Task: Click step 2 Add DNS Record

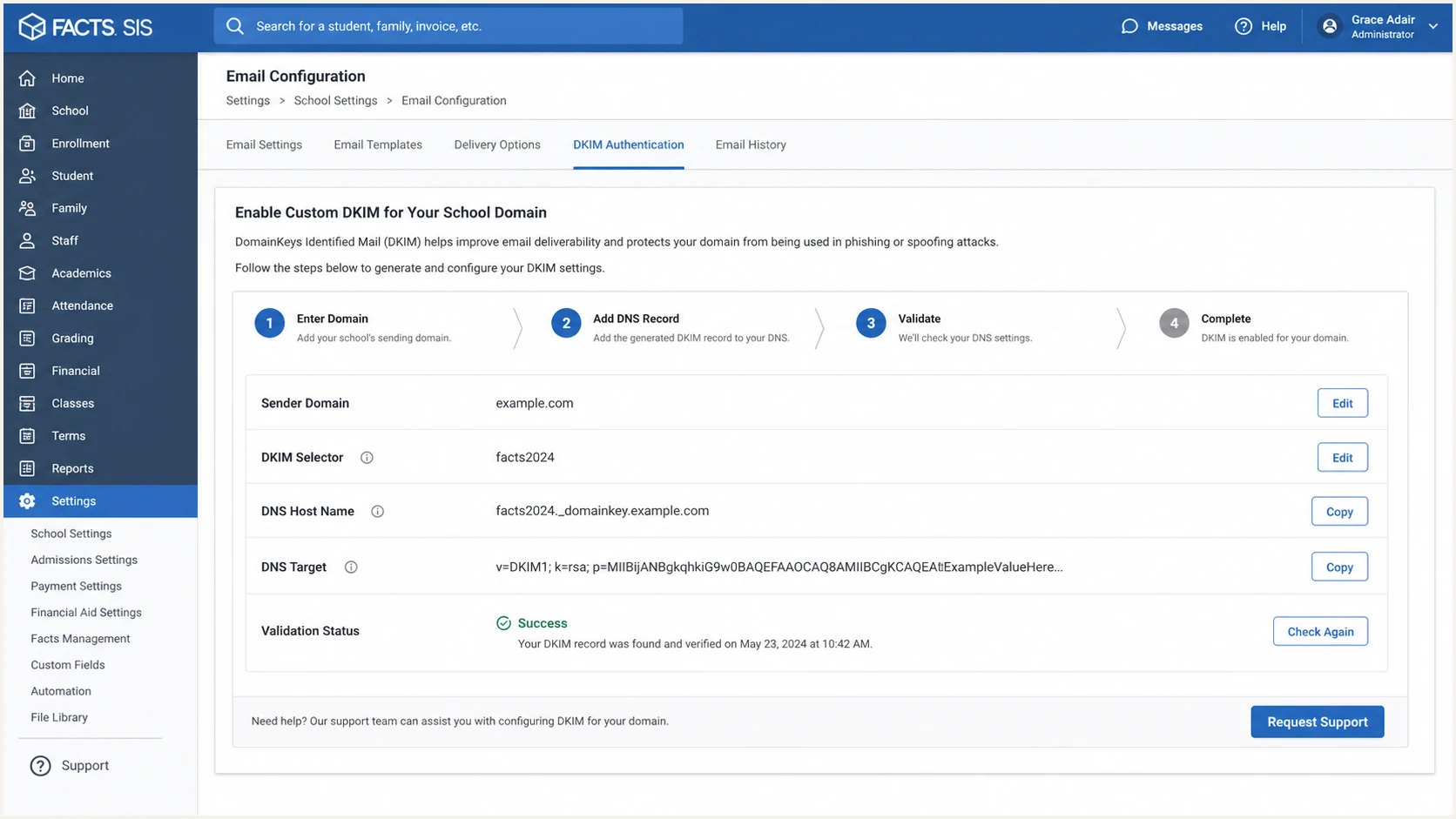Action: pyautogui.click(x=671, y=327)
